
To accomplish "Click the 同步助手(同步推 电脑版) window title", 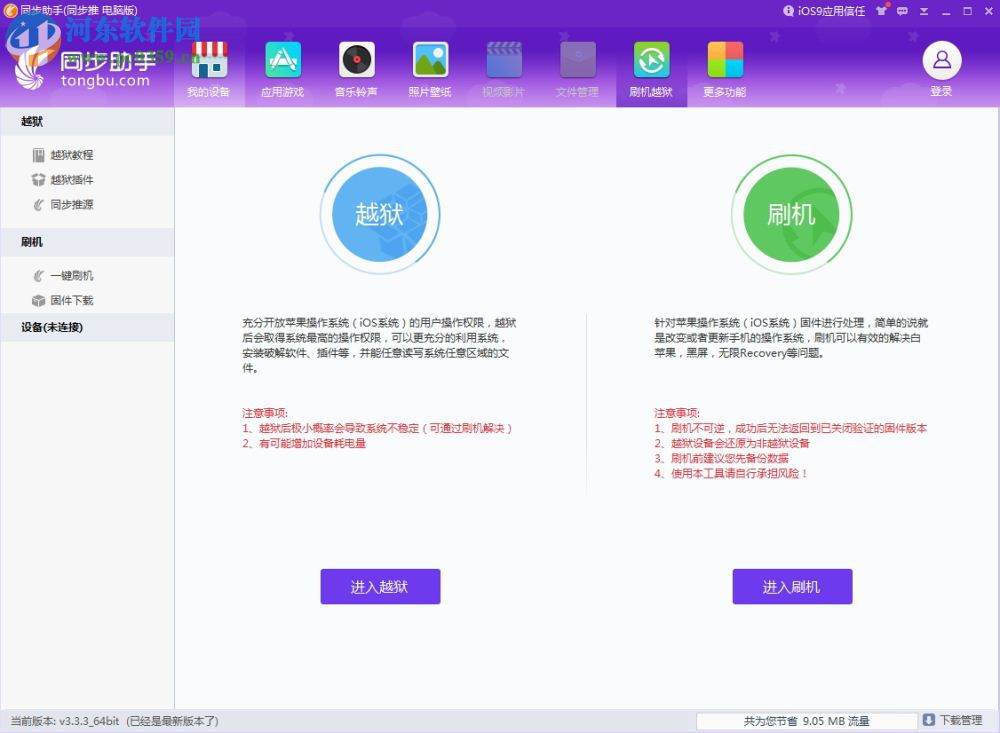I will [x=78, y=10].
